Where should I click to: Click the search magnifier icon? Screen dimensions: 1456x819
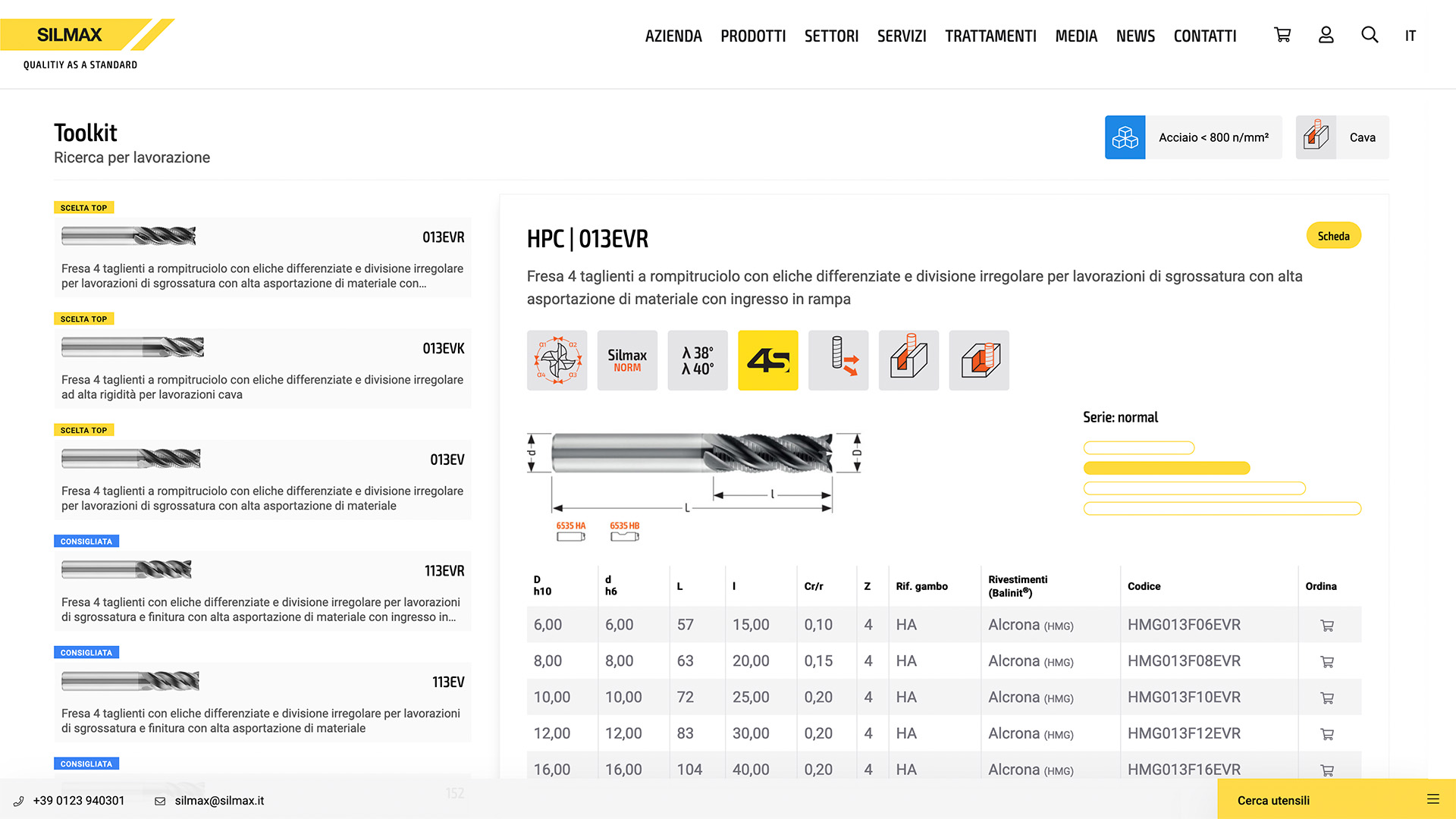pos(1370,35)
